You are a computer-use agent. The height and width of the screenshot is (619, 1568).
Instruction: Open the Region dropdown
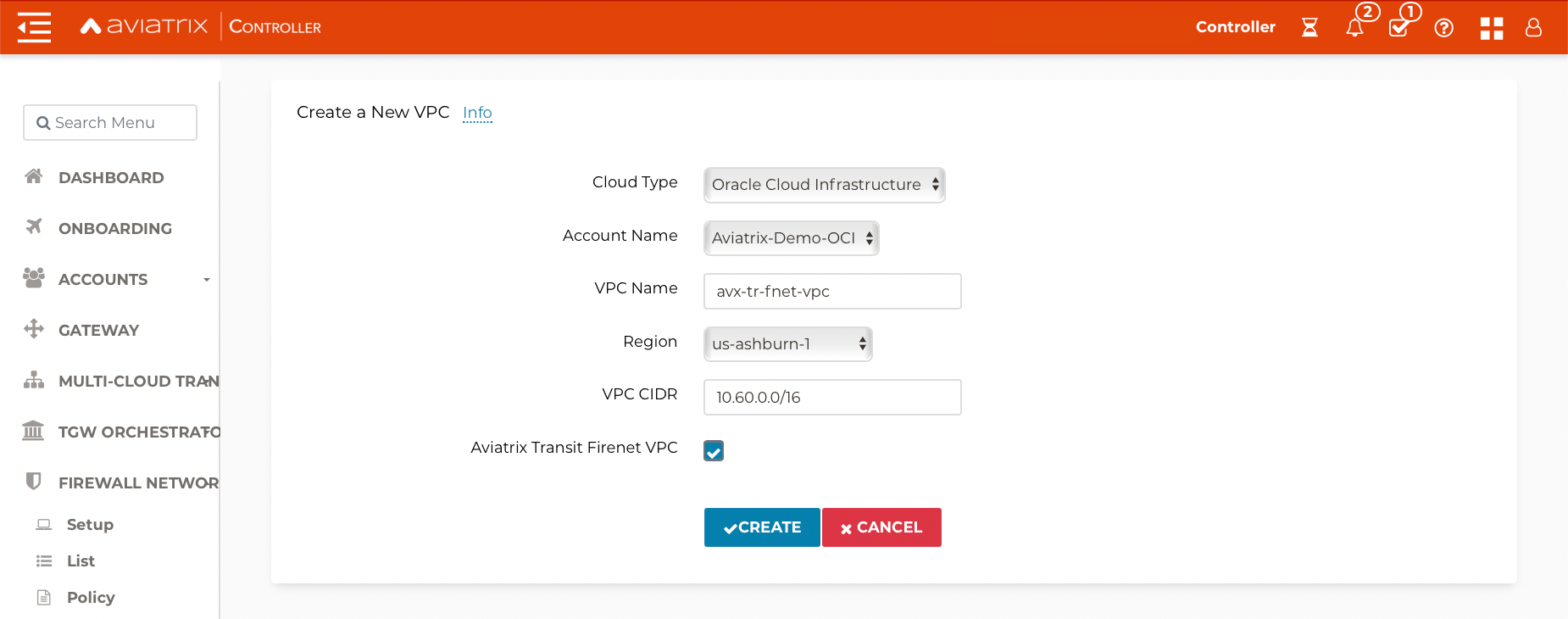[x=787, y=343]
